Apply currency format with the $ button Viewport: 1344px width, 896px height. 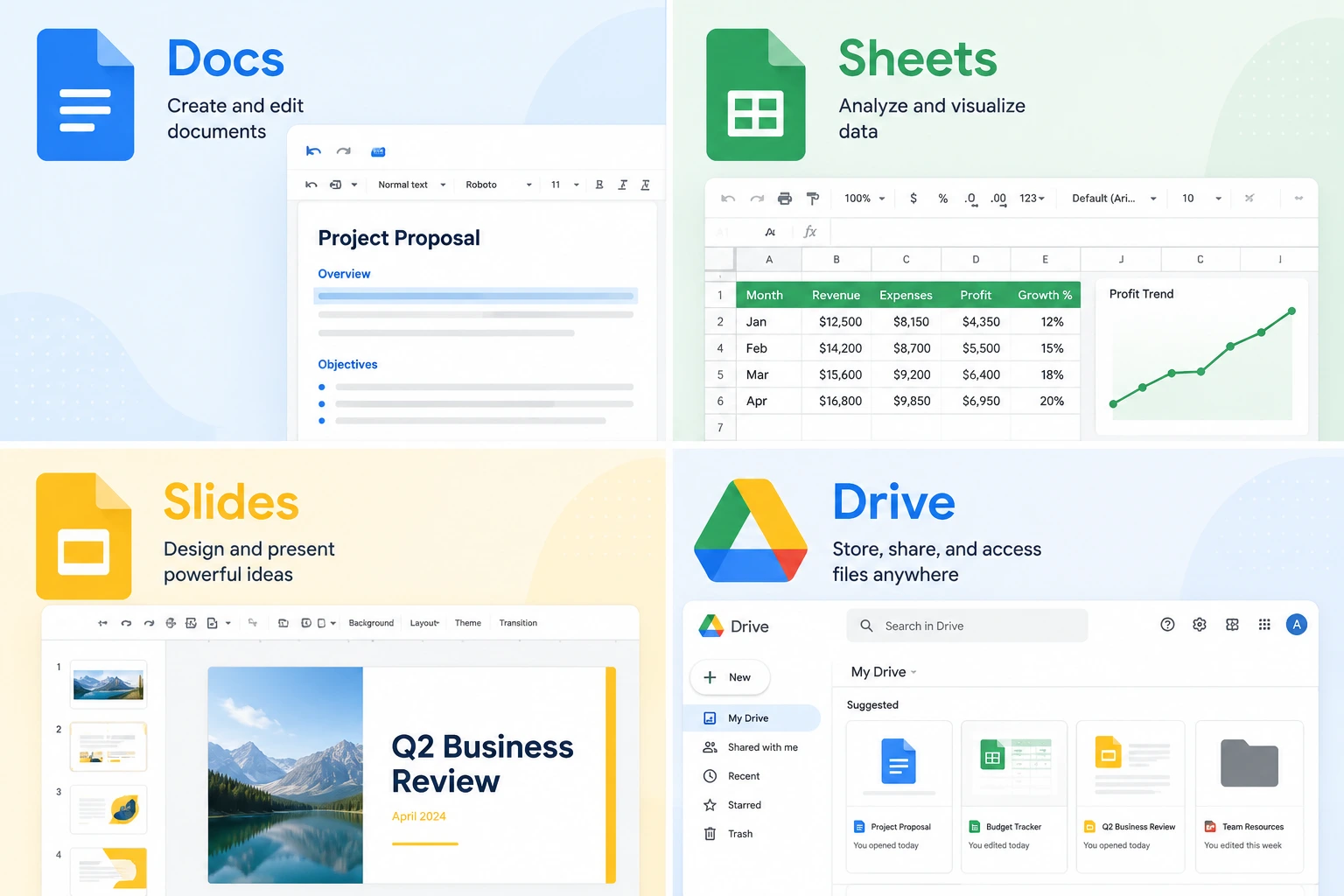click(913, 199)
